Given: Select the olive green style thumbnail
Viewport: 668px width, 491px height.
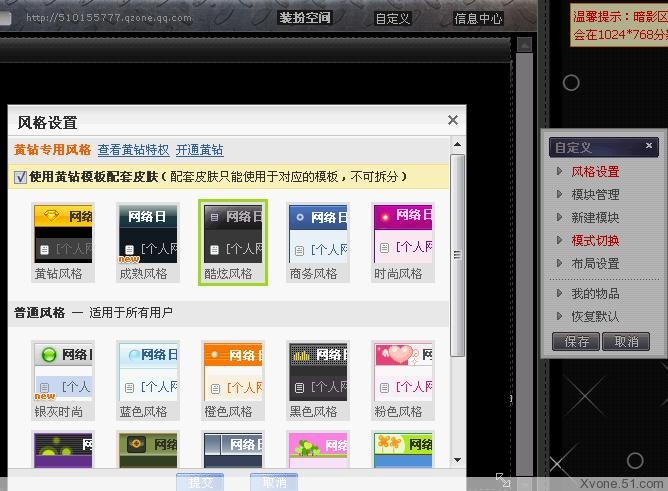Looking at the screenshot, I should click(x=148, y=450).
